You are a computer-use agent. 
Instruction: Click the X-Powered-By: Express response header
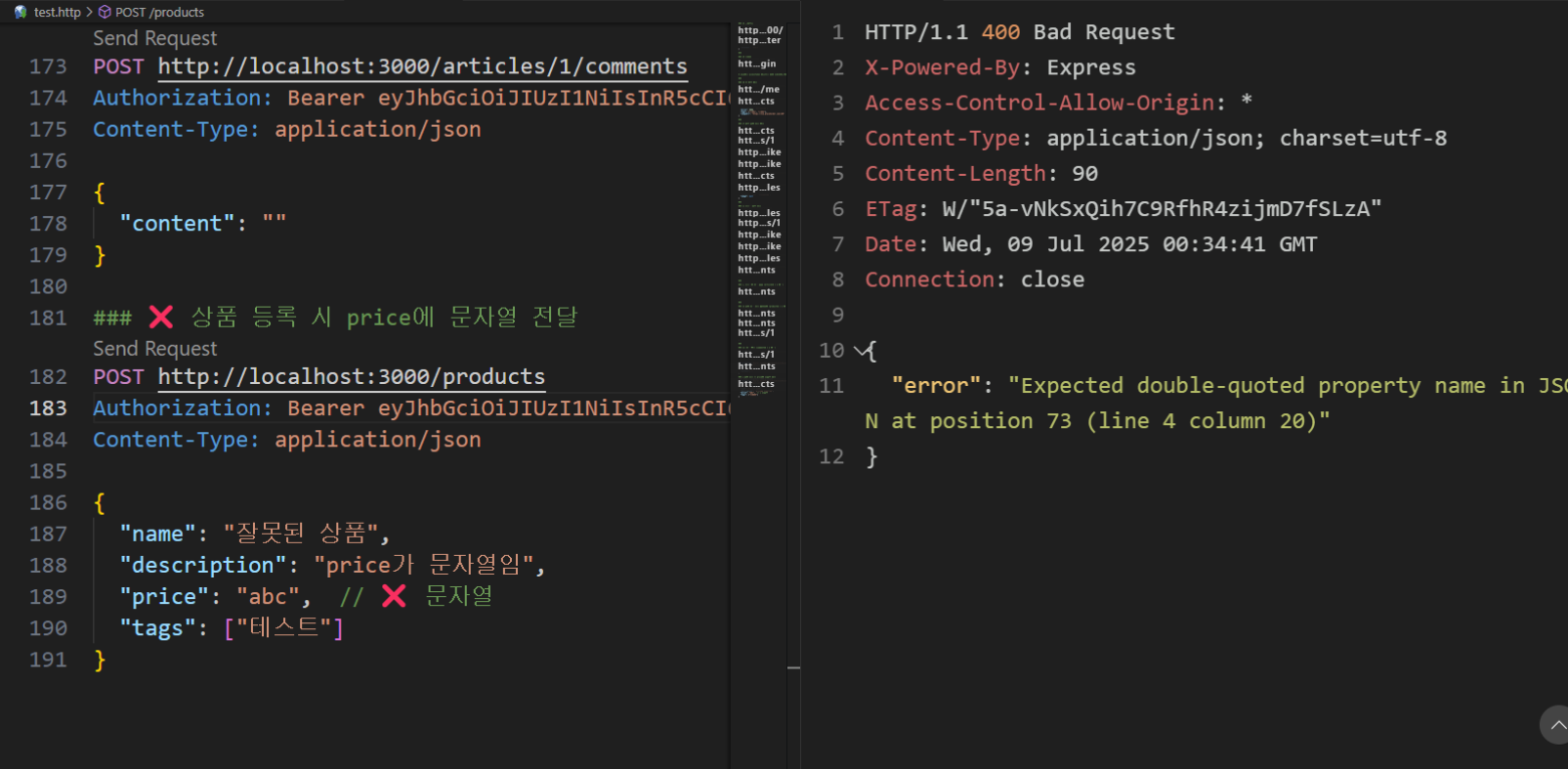pyautogui.click(x=1000, y=67)
